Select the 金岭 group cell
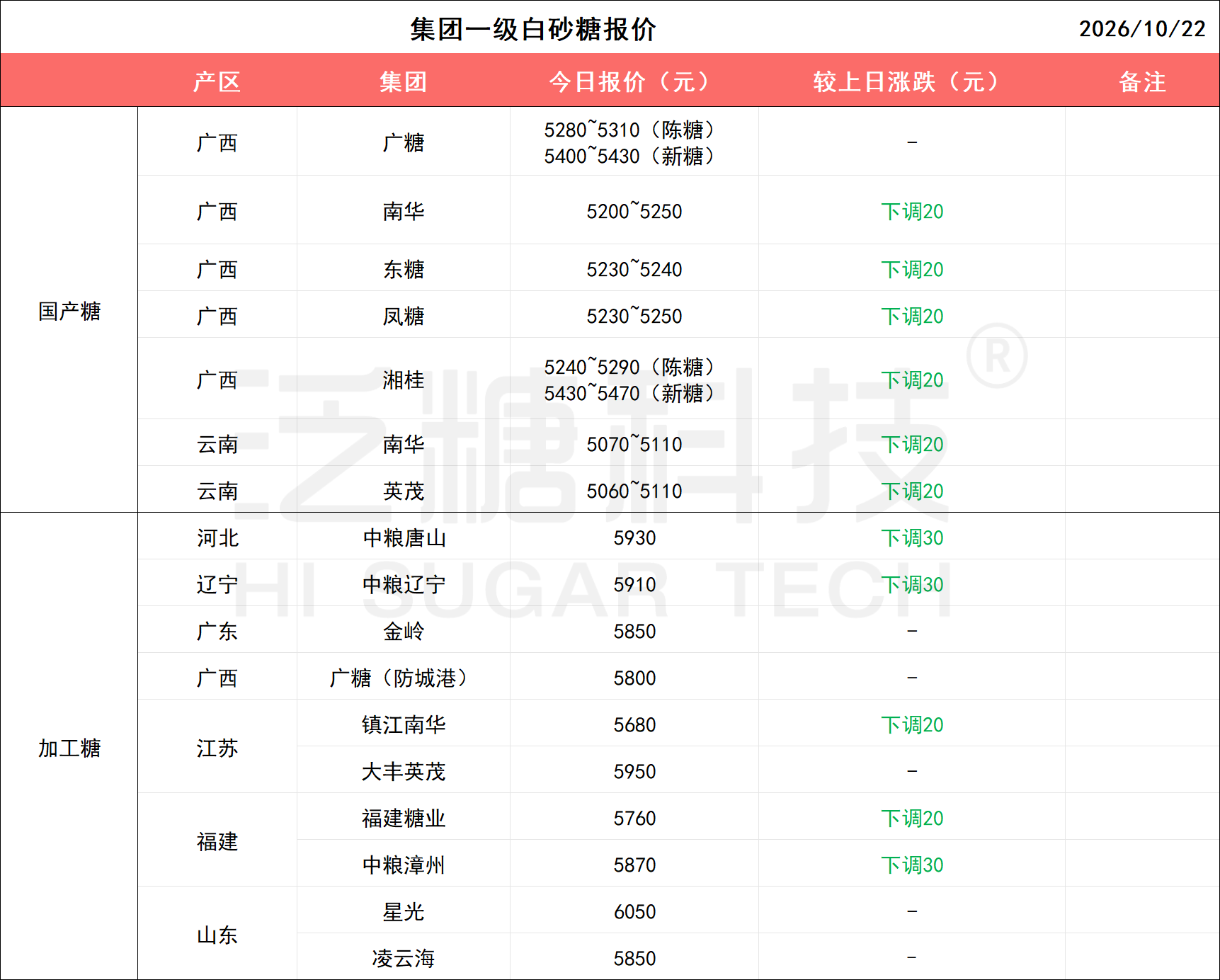The height and width of the screenshot is (980, 1220). (x=404, y=631)
